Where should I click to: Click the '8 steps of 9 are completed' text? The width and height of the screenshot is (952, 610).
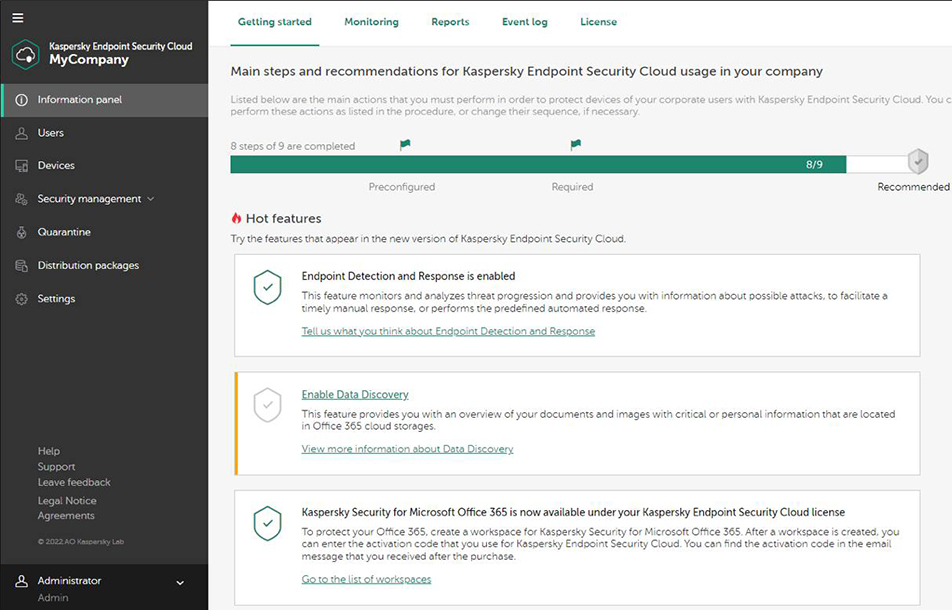[293, 146]
